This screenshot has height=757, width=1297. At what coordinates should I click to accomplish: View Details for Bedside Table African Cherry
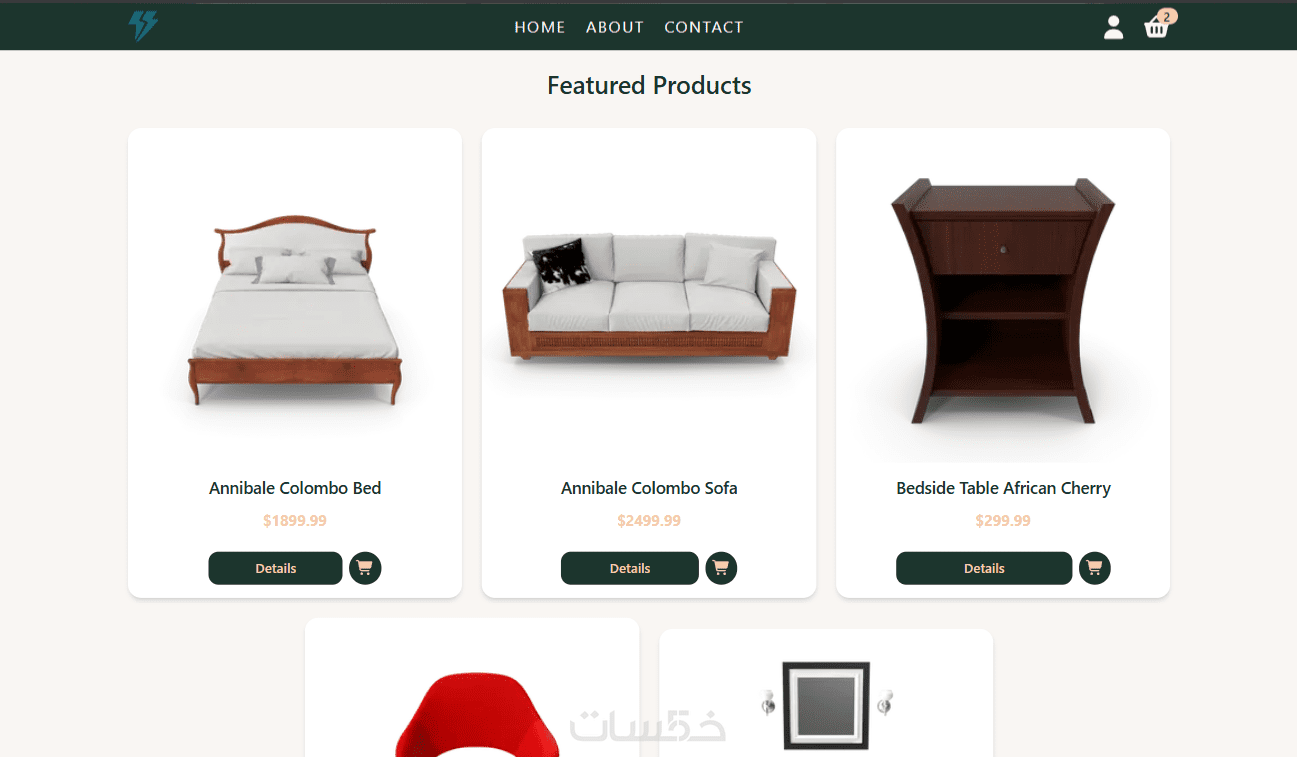pos(984,568)
